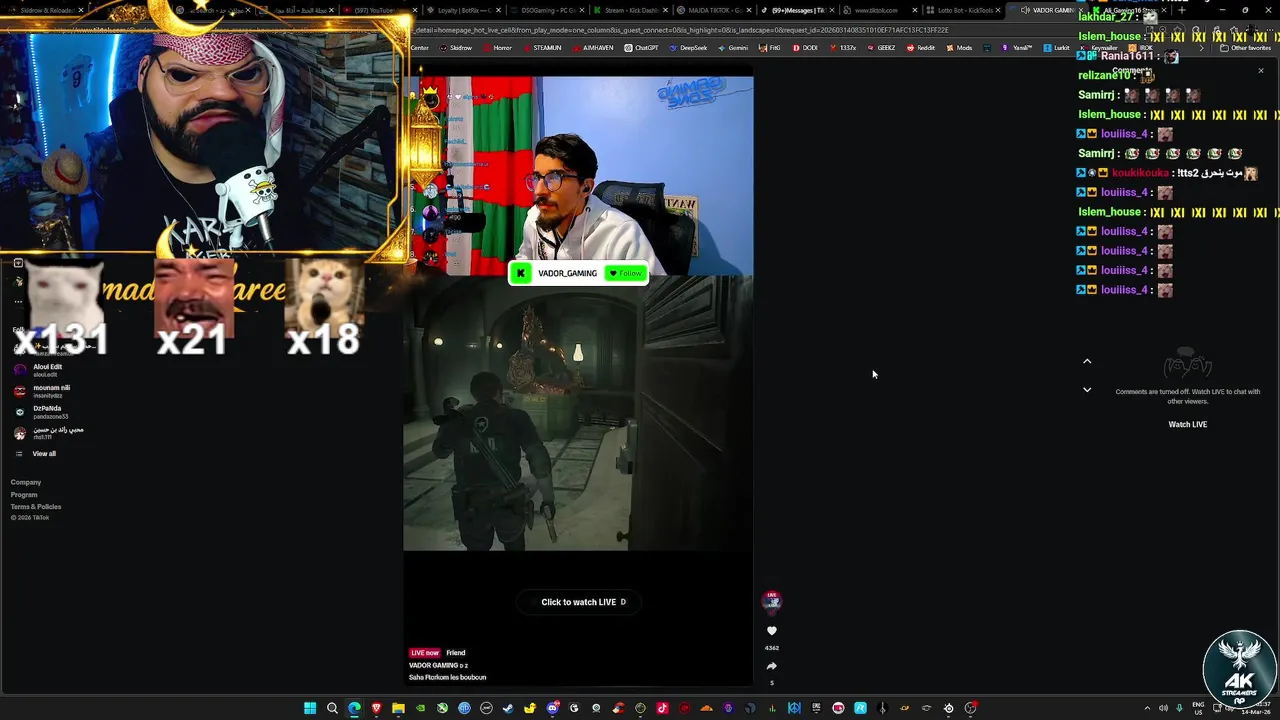Open the 1337x bookmark
The image size is (1280, 720).
[842, 48]
